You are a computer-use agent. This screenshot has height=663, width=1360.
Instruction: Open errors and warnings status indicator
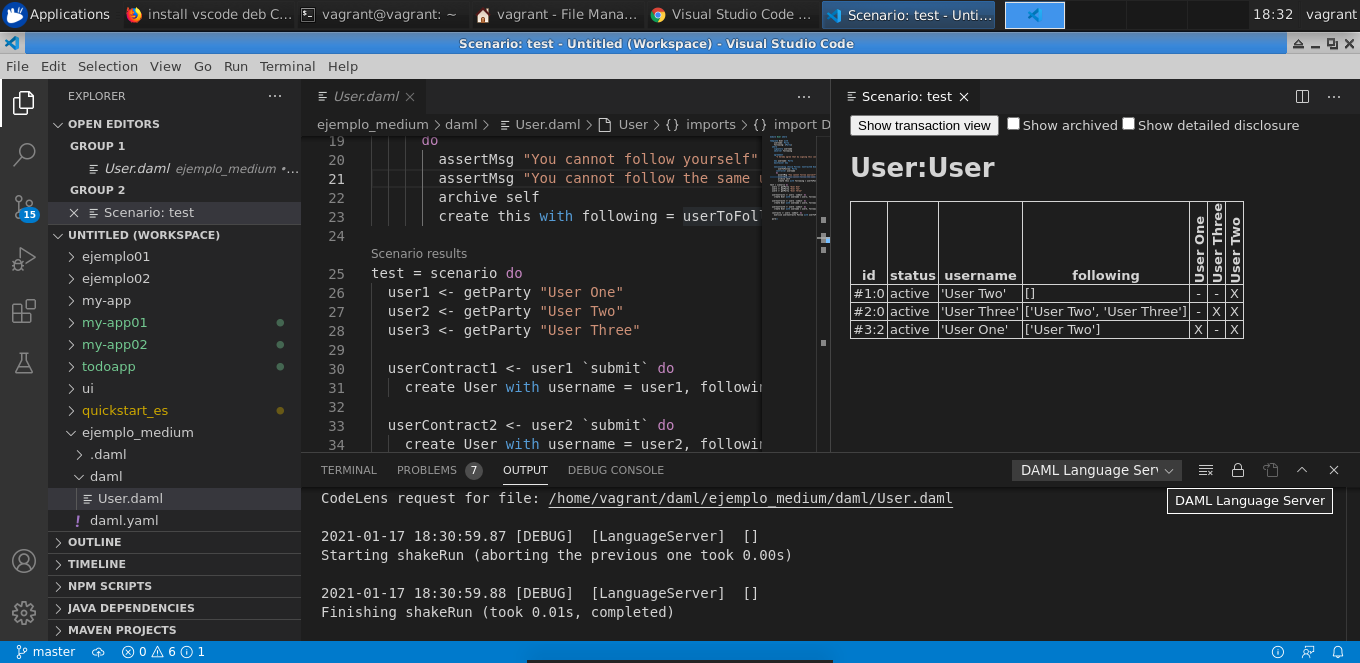pyautogui.click(x=163, y=652)
